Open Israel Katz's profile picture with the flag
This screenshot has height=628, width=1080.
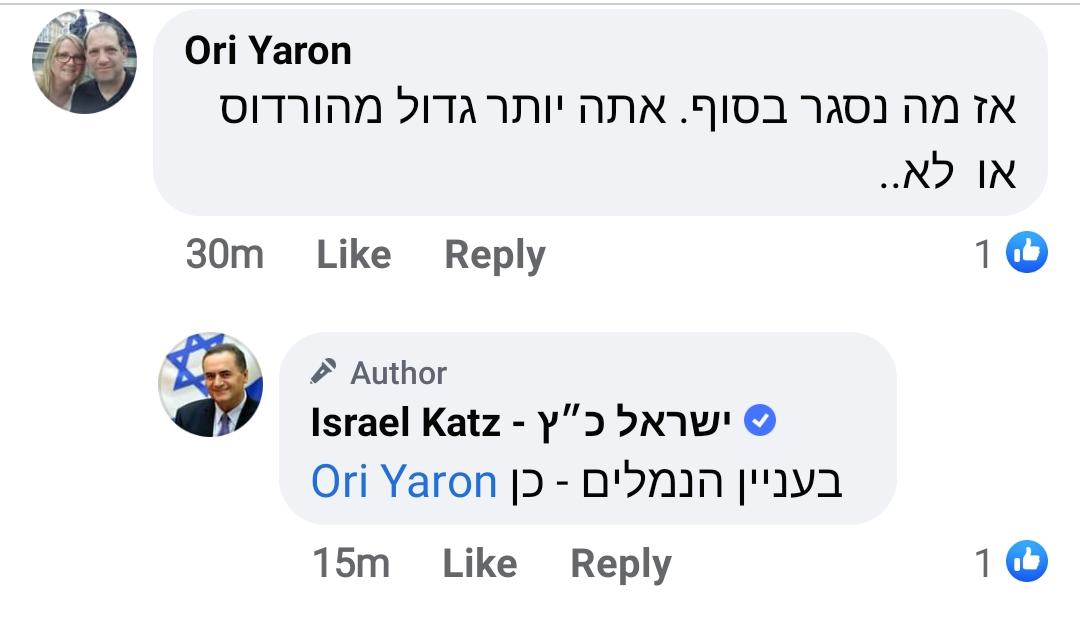click(210, 385)
